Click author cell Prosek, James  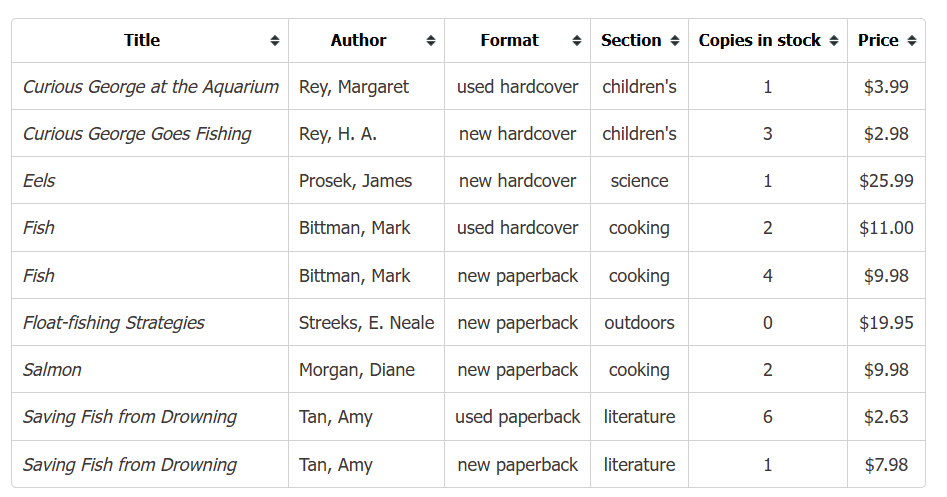355,181
